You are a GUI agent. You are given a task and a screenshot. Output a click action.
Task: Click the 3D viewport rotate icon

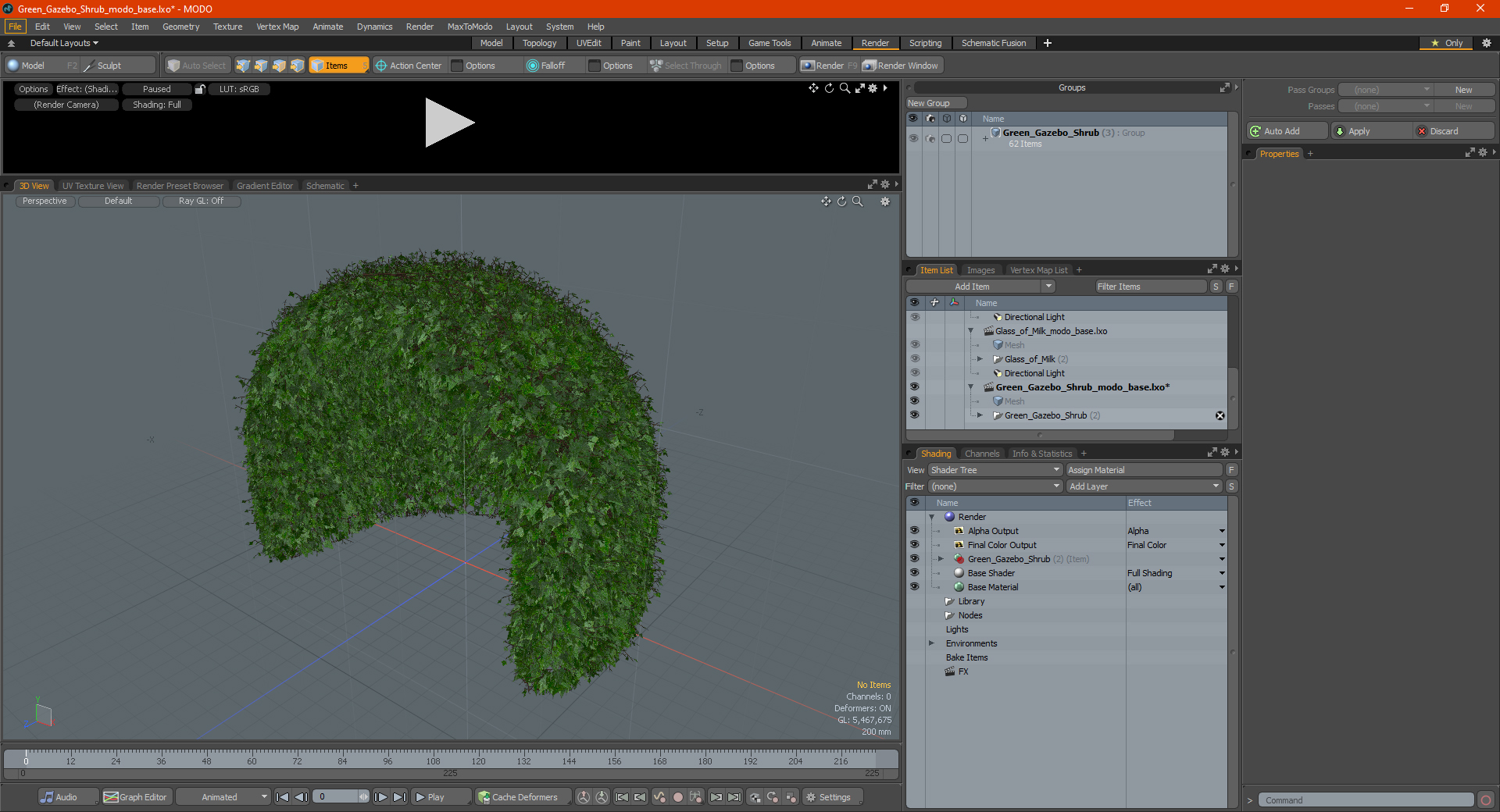click(x=841, y=201)
